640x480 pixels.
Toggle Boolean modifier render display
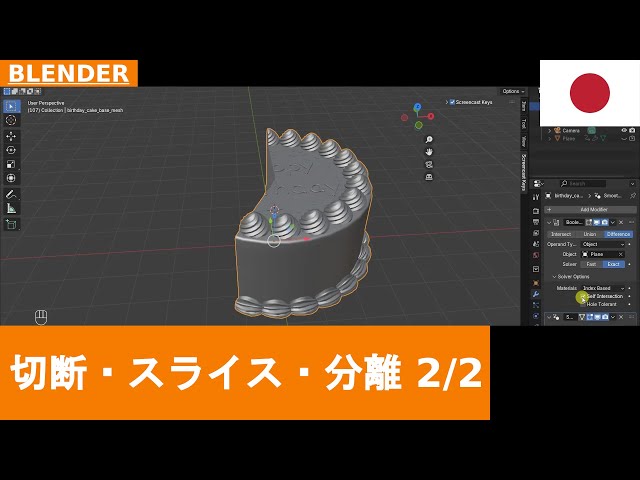[605, 222]
